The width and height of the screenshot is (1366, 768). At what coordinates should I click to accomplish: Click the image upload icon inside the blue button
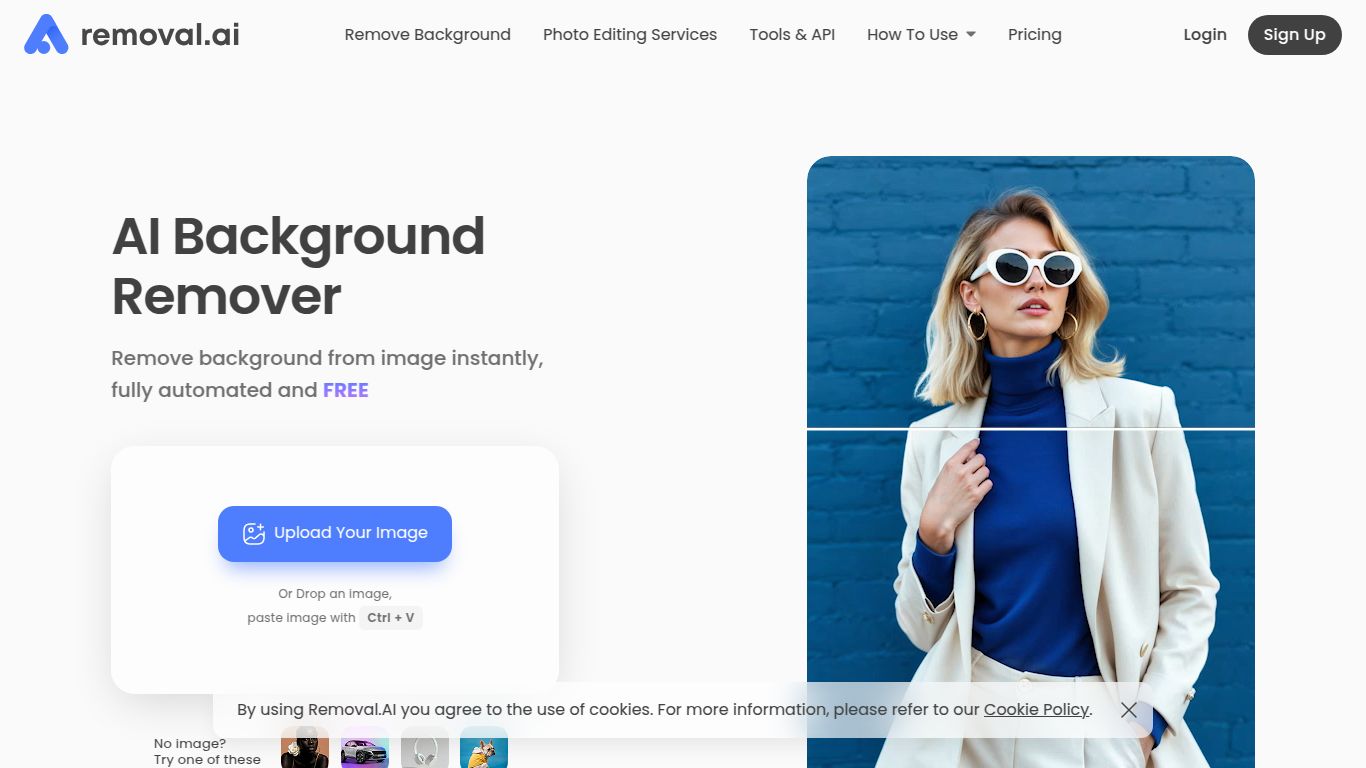click(x=253, y=533)
